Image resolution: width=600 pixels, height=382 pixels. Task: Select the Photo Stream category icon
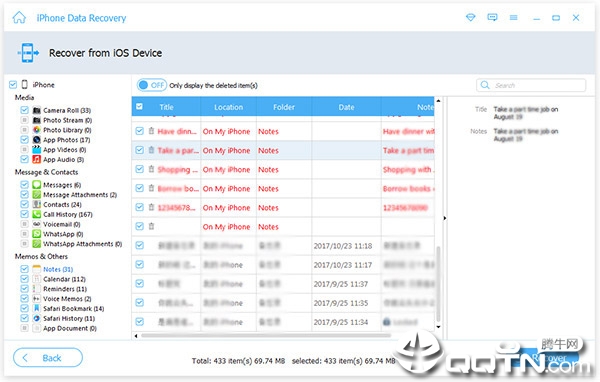[x=37, y=120]
